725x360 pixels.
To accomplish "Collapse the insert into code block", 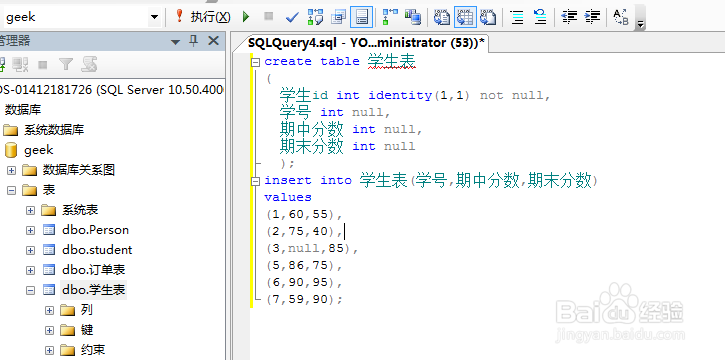I will pyautogui.click(x=256, y=182).
